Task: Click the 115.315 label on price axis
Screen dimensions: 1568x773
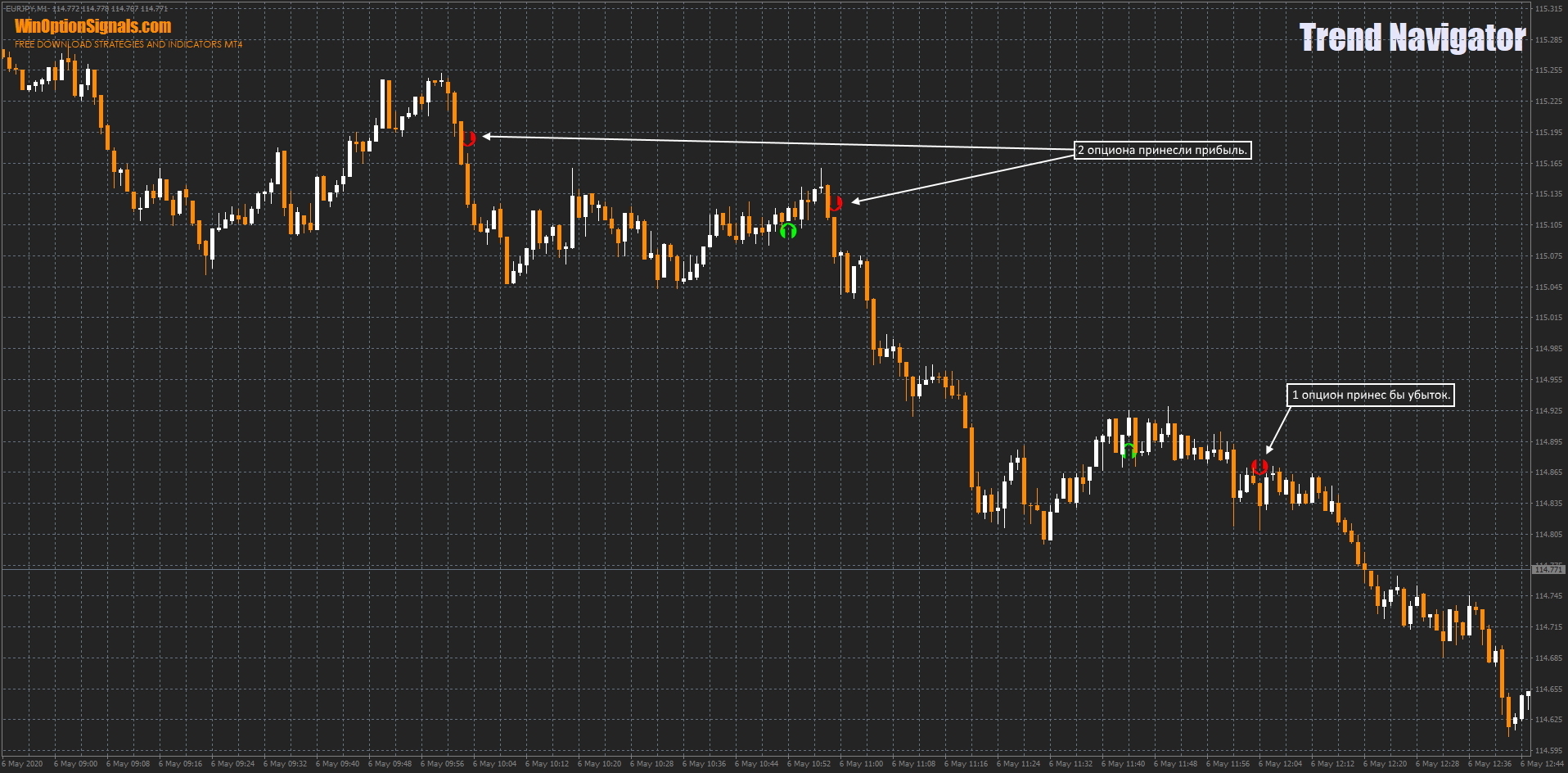Action: [1548, 9]
